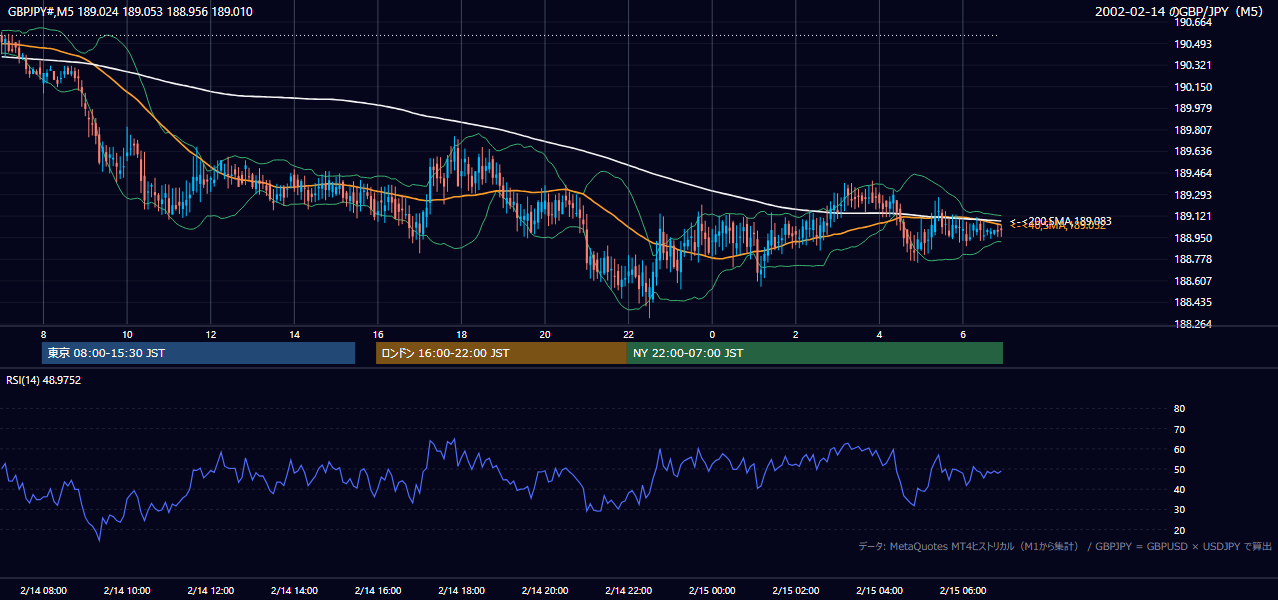Click hour label 4 under price chart
1278x600 pixels.
(879, 334)
